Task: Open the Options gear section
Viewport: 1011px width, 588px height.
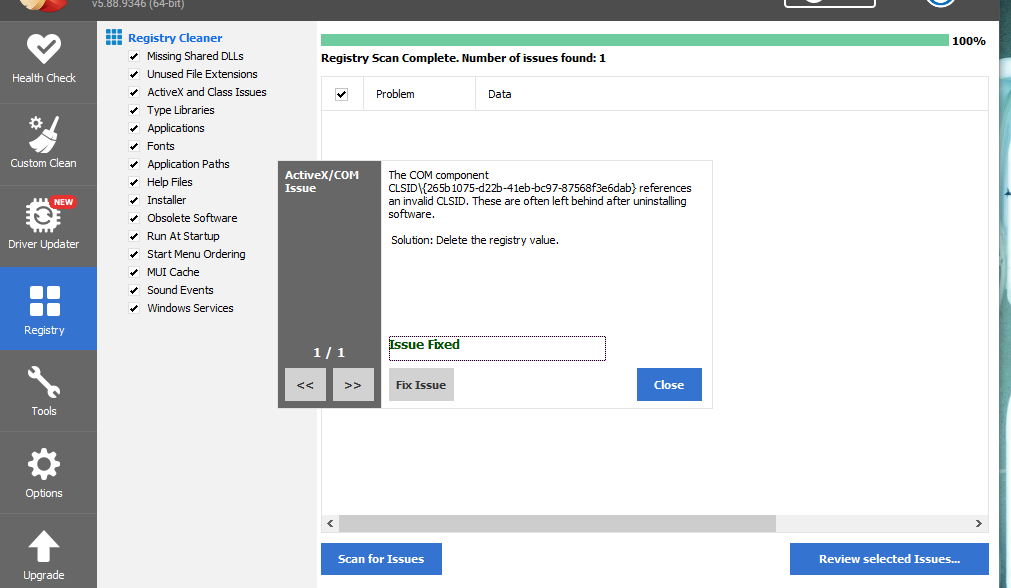Action: pyautogui.click(x=44, y=473)
